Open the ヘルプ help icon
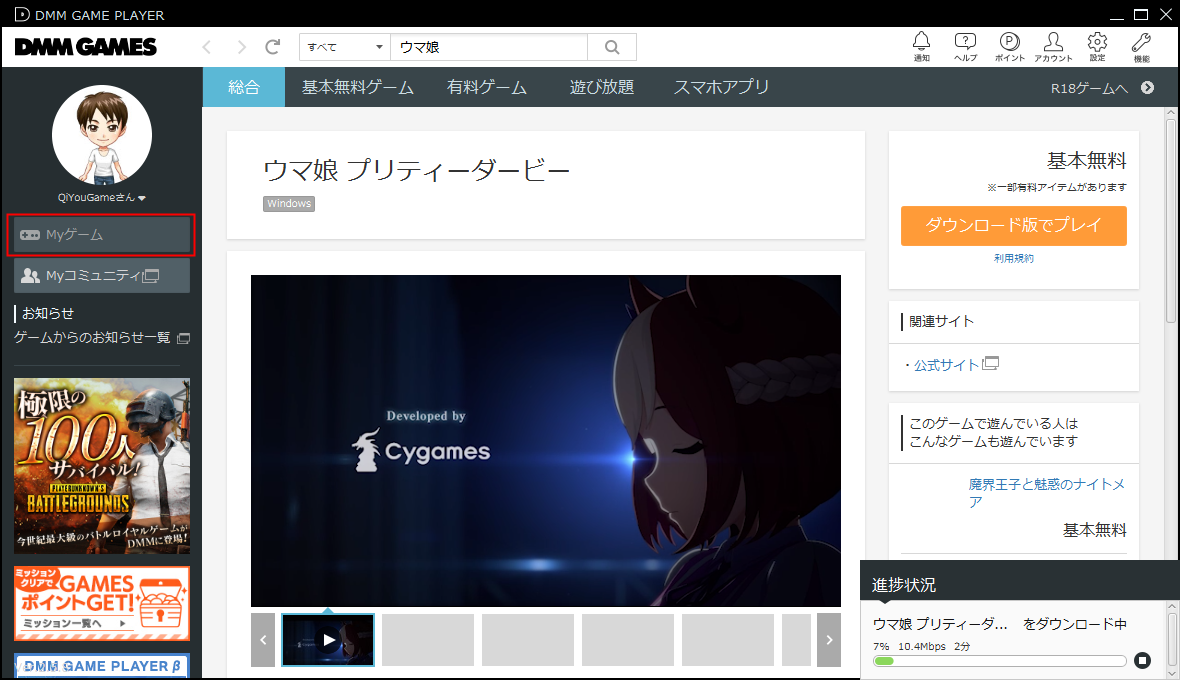 tap(965, 47)
